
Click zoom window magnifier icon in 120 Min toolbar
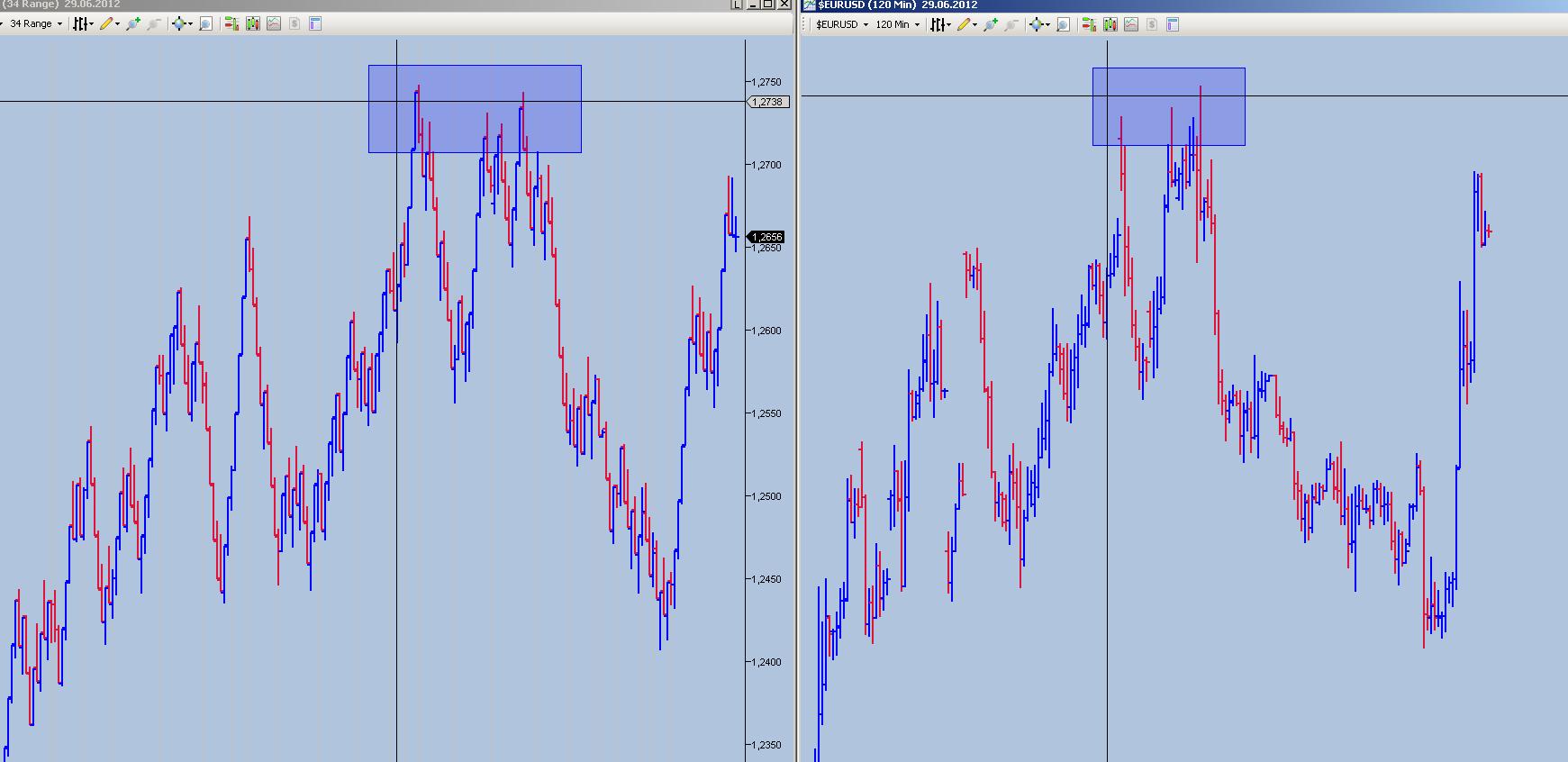(1064, 24)
